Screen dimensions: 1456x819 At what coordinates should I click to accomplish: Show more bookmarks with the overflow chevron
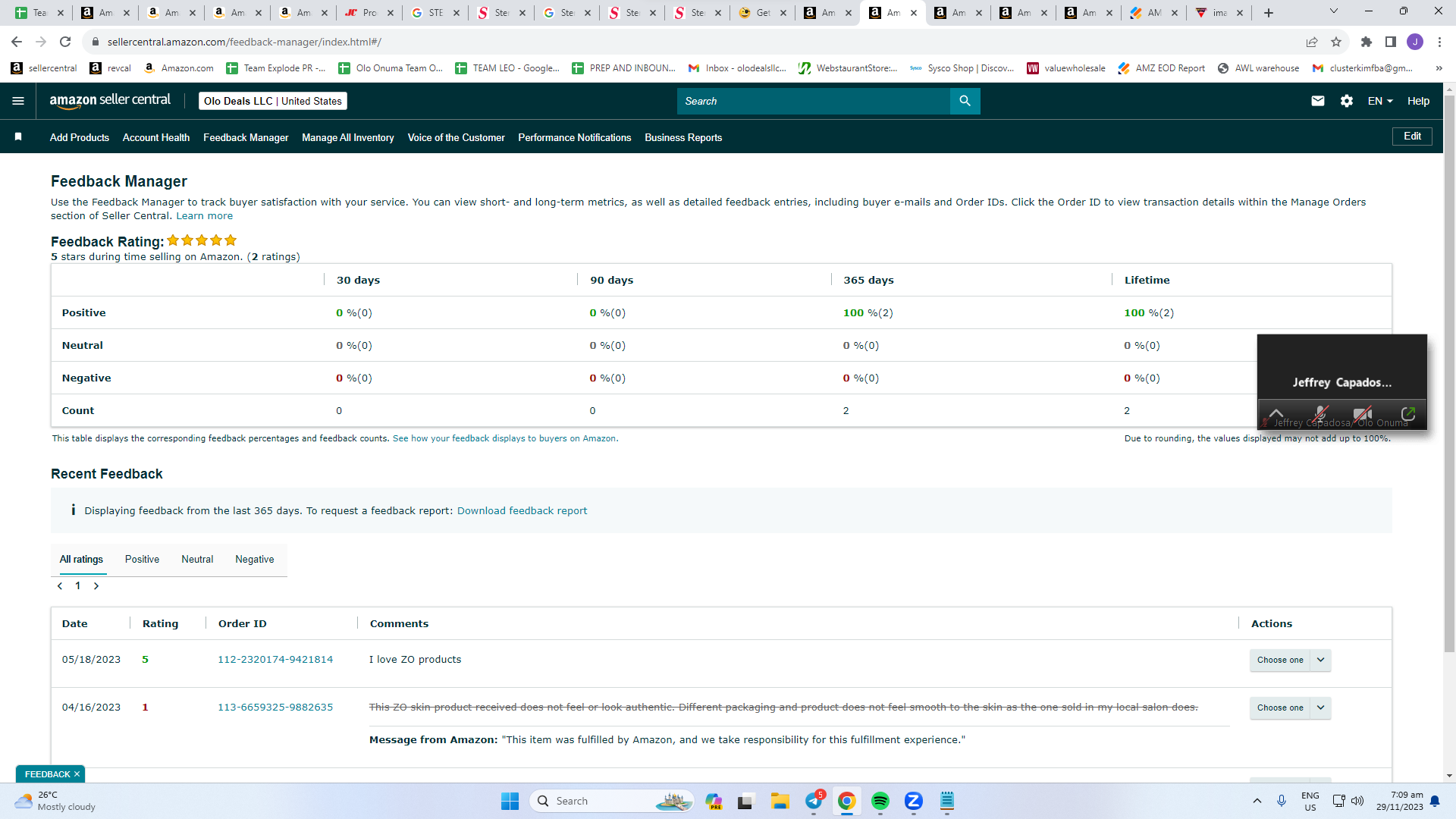[x=1439, y=68]
